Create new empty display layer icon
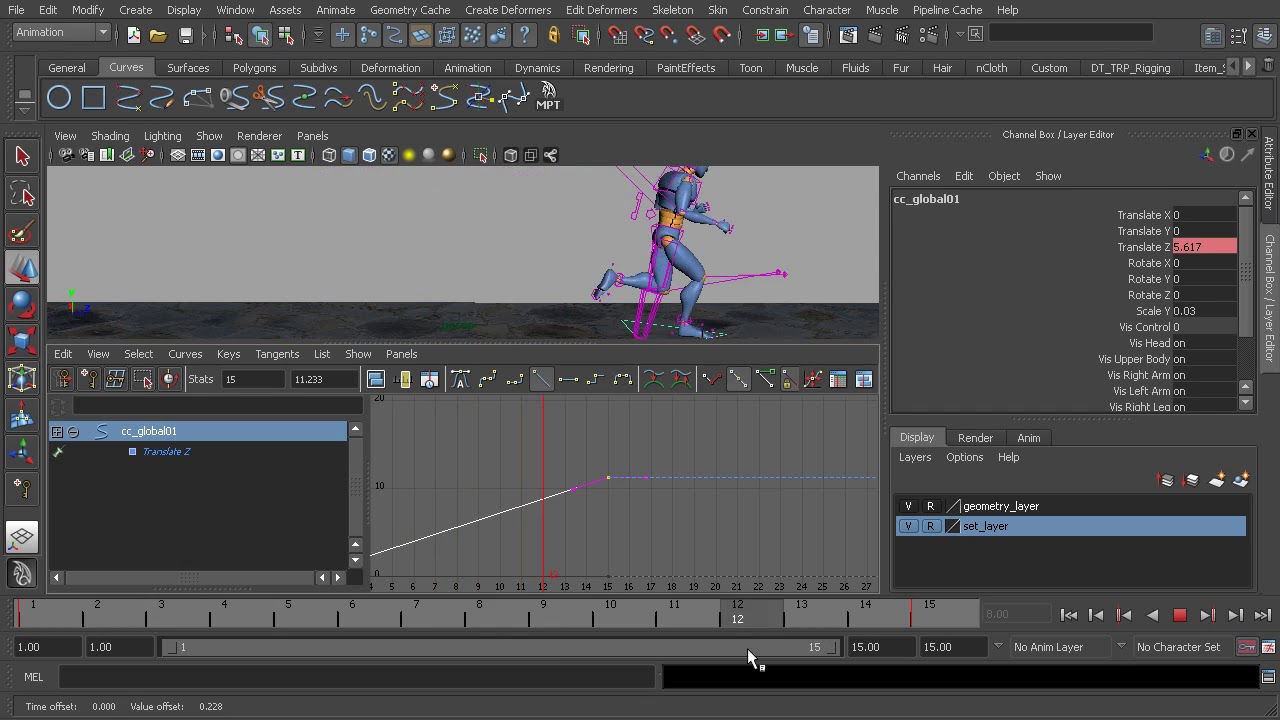Screen dimensions: 1280x720 click(x=1217, y=481)
